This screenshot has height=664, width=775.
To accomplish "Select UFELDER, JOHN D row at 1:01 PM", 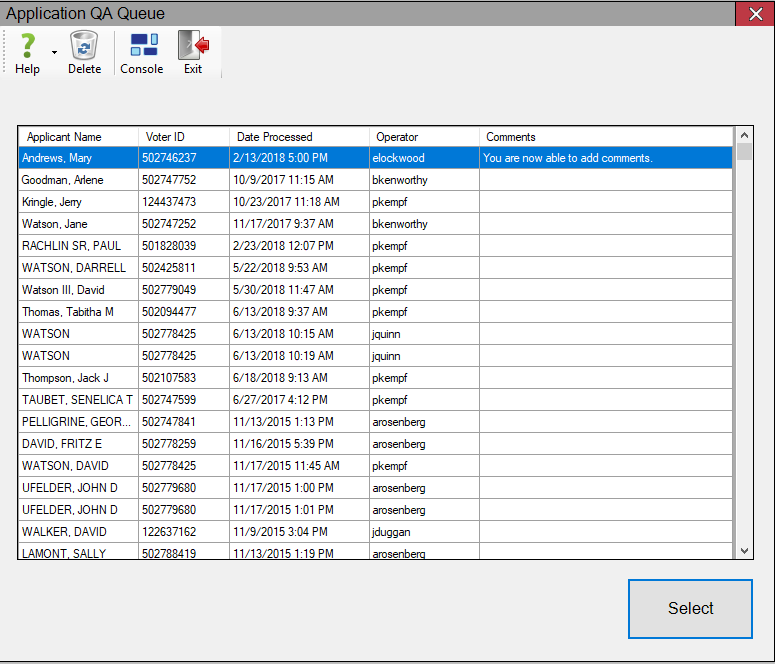I will click(x=375, y=510).
